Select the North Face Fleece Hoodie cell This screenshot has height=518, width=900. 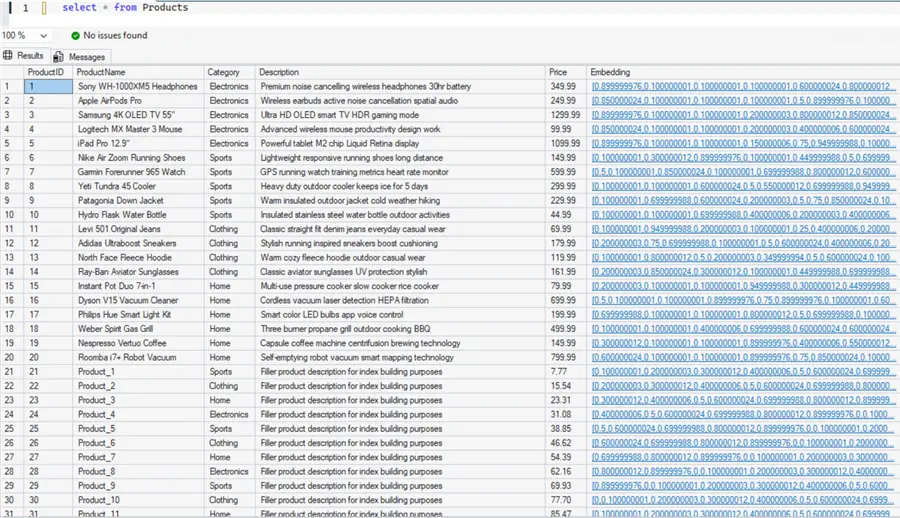(138, 258)
